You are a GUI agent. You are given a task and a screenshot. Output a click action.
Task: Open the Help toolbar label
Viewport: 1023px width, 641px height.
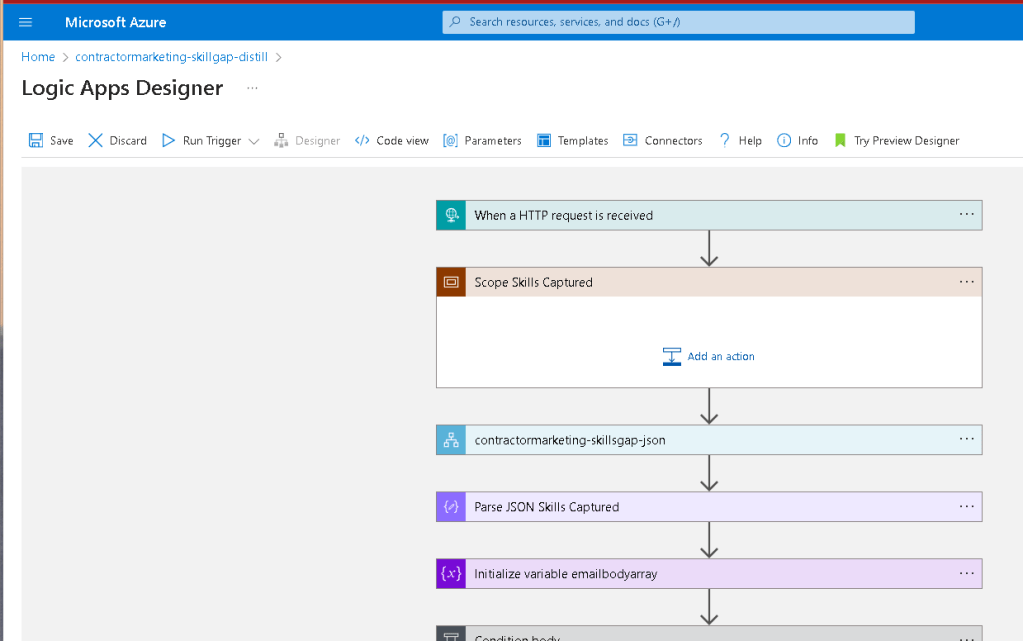(750, 140)
